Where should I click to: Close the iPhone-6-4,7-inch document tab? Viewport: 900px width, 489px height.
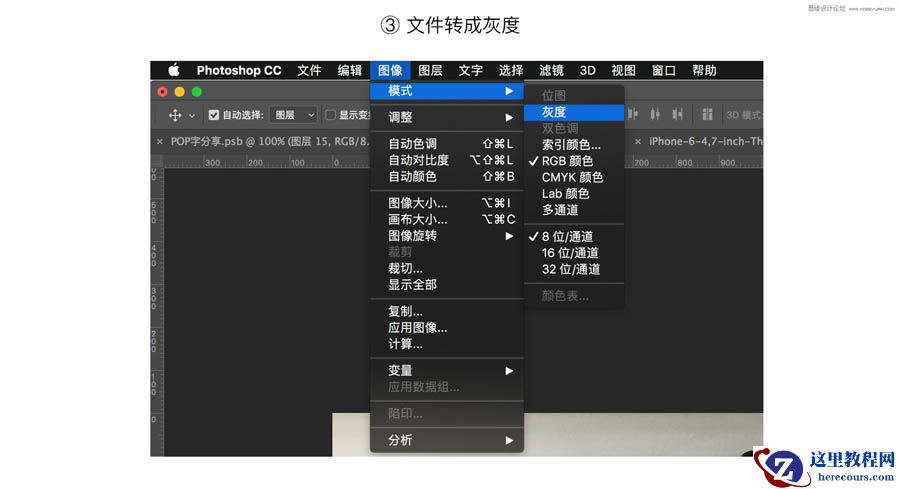(638, 141)
